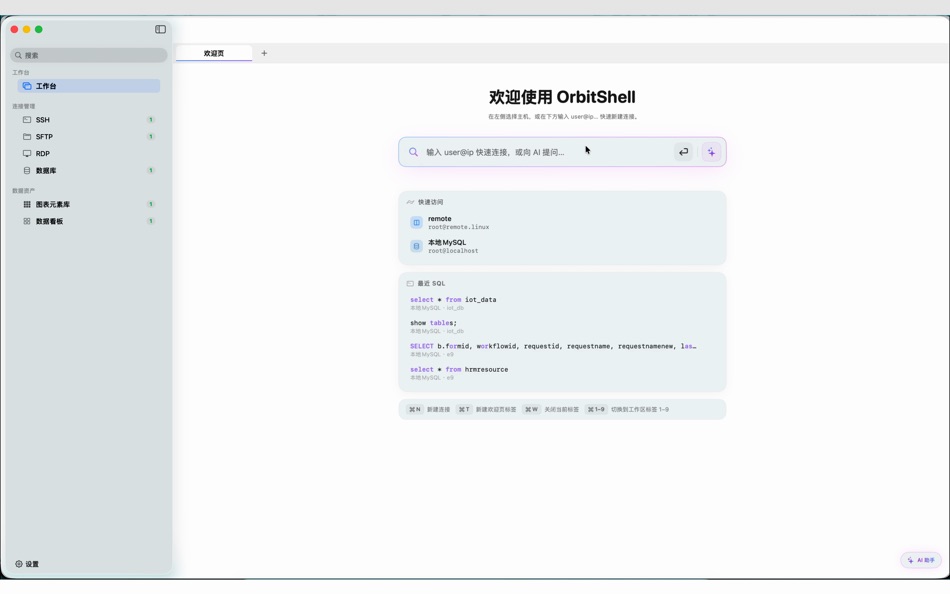The height and width of the screenshot is (594, 950).
Task: Click the 数据看板 count badge
Action: pyautogui.click(x=150, y=222)
